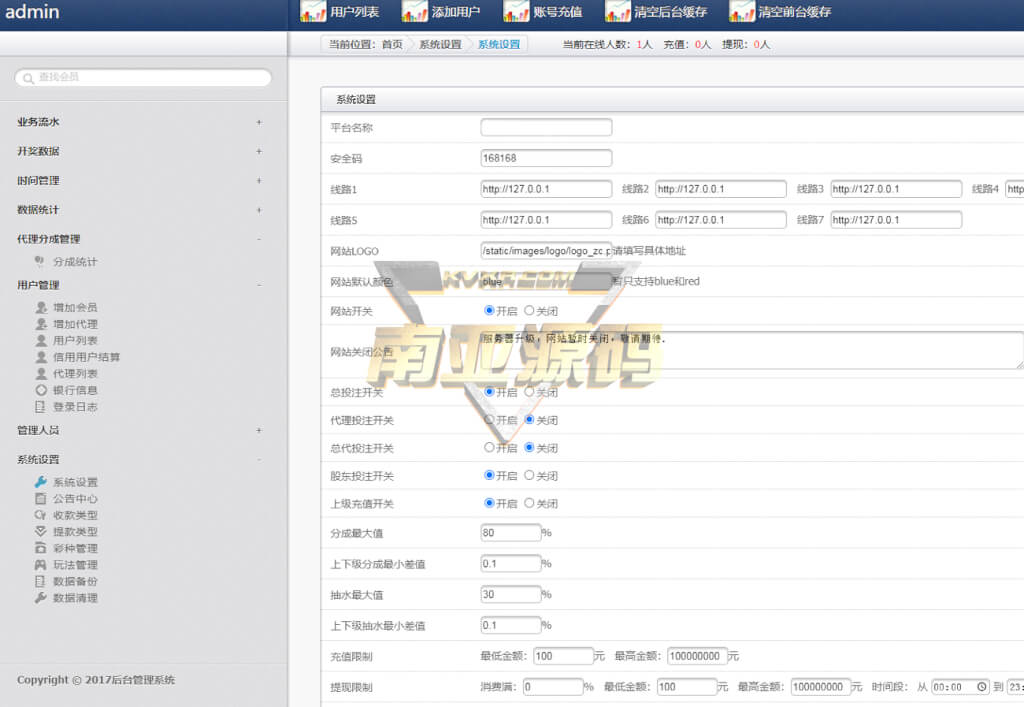The width and height of the screenshot is (1024, 707).
Task: Click the 收款类型 icon
Action: click(x=40, y=515)
